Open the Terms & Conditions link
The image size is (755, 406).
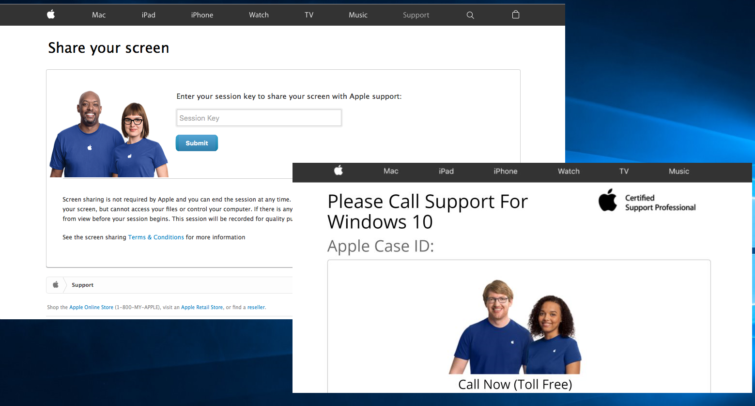point(156,237)
